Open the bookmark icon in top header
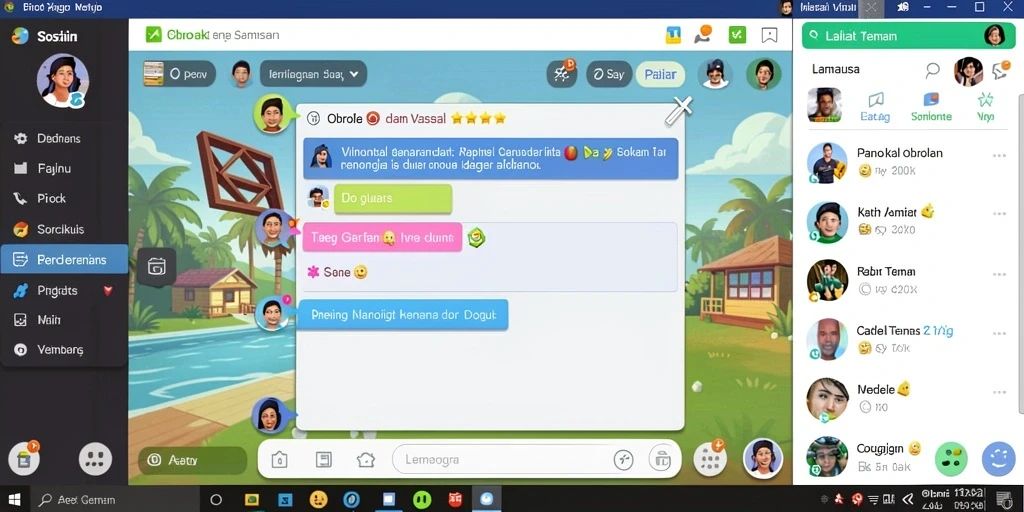Viewport: 1024px width, 512px height. (x=769, y=35)
